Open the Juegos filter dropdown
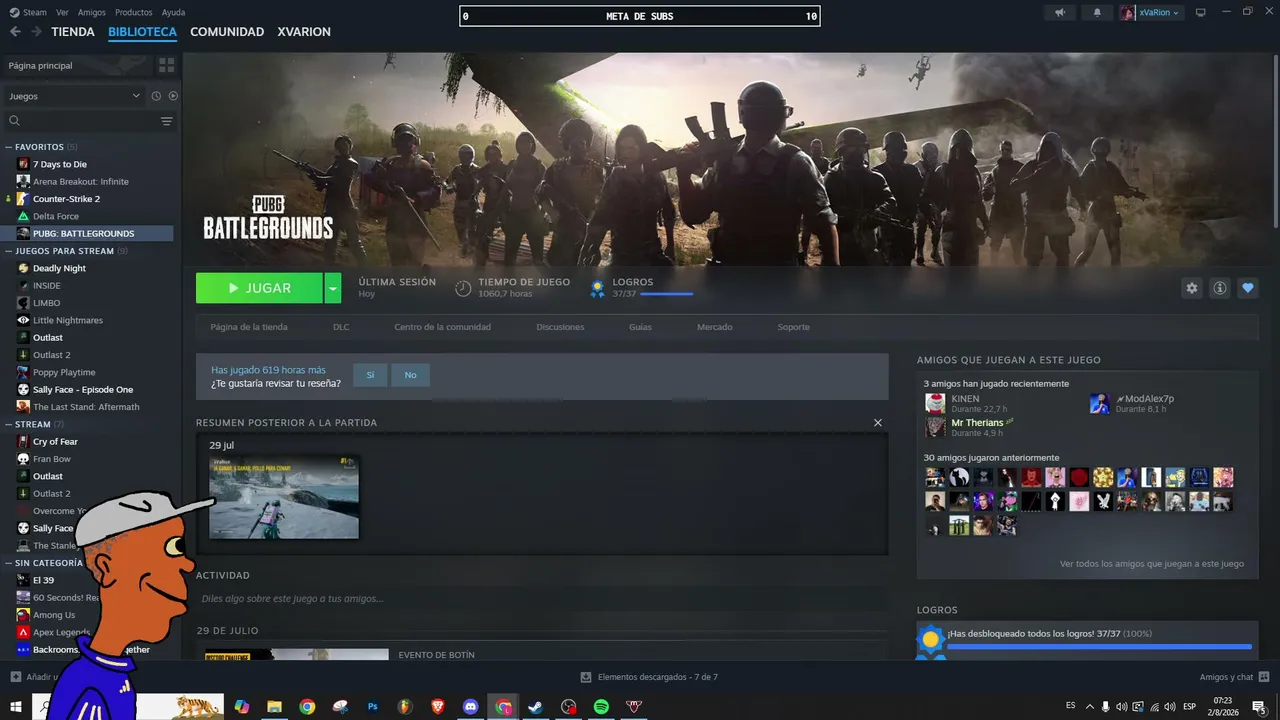 [75, 96]
